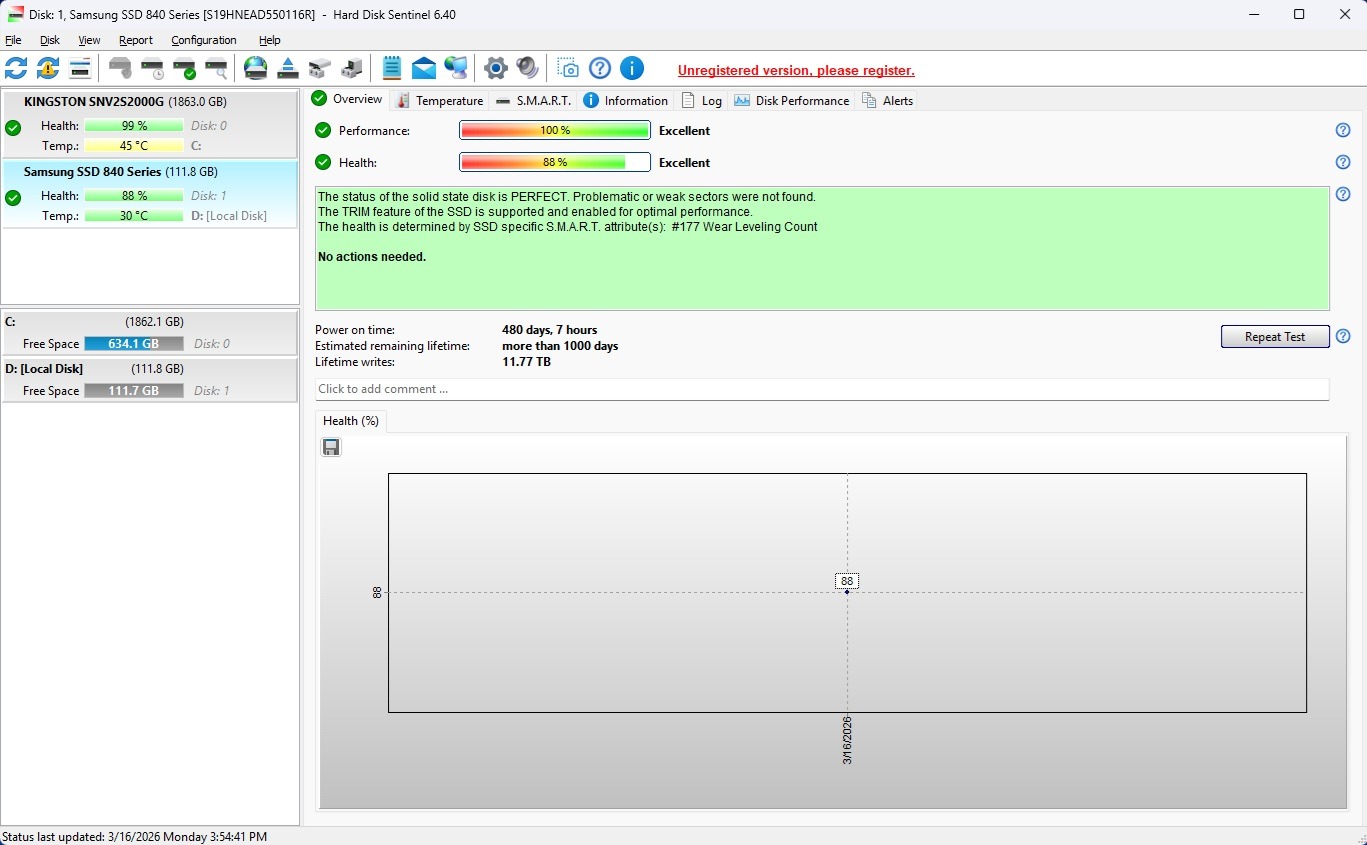Click the Repeat Test button
The height and width of the screenshot is (845, 1367).
click(x=1275, y=337)
